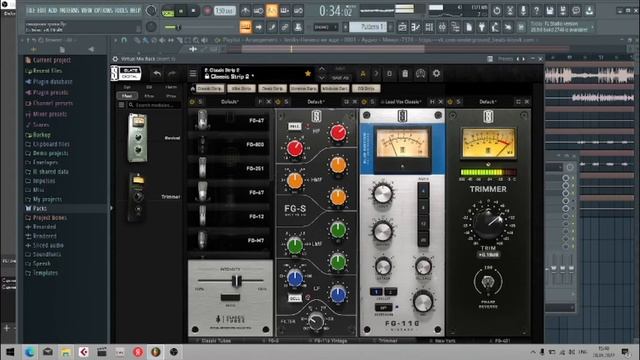Click the large TRIM knob
640x360 pixels.
488,223
